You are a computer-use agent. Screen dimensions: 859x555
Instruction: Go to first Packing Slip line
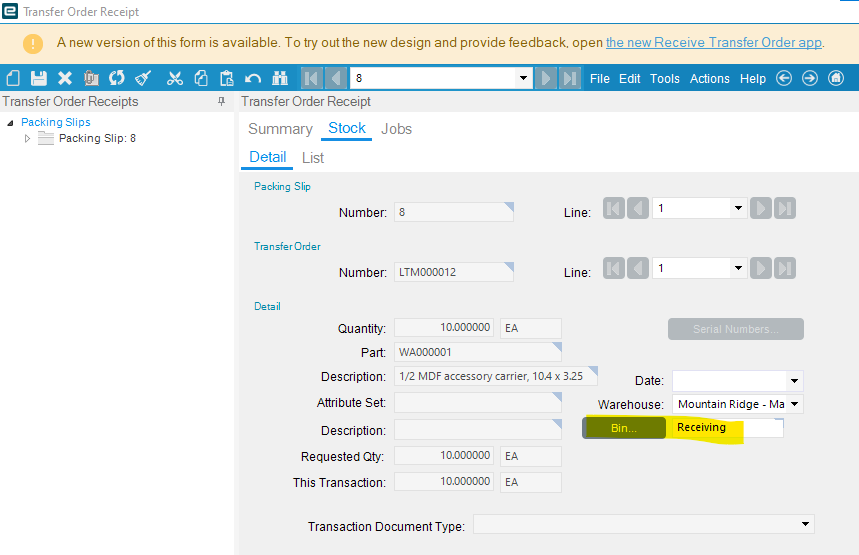(x=614, y=208)
